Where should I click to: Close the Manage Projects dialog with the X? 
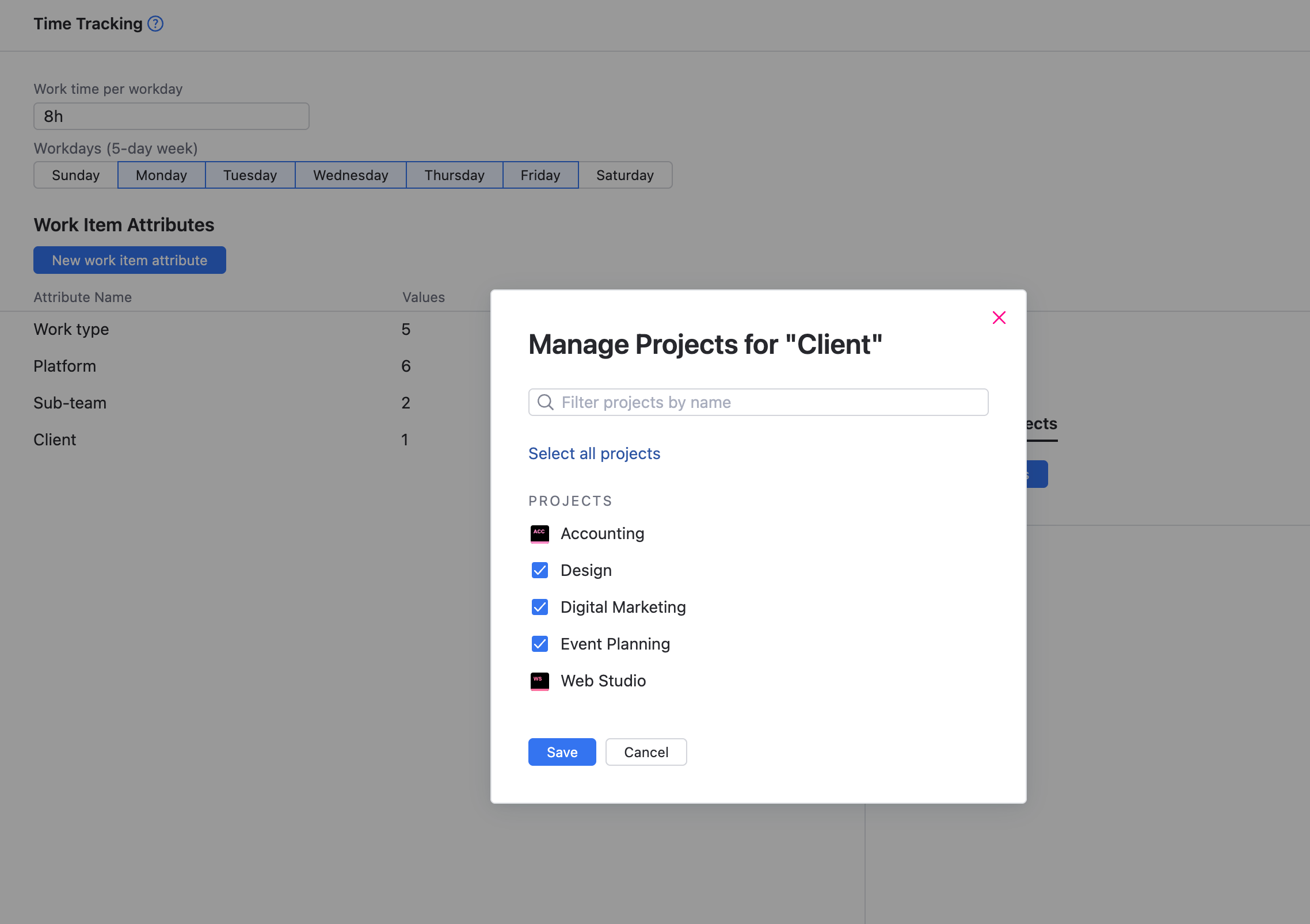pos(999,318)
